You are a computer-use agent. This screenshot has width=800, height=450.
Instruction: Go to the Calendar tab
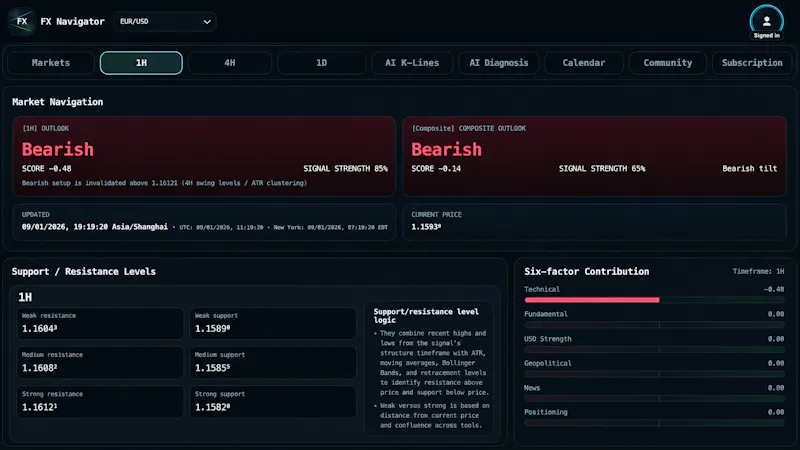point(584,63)
